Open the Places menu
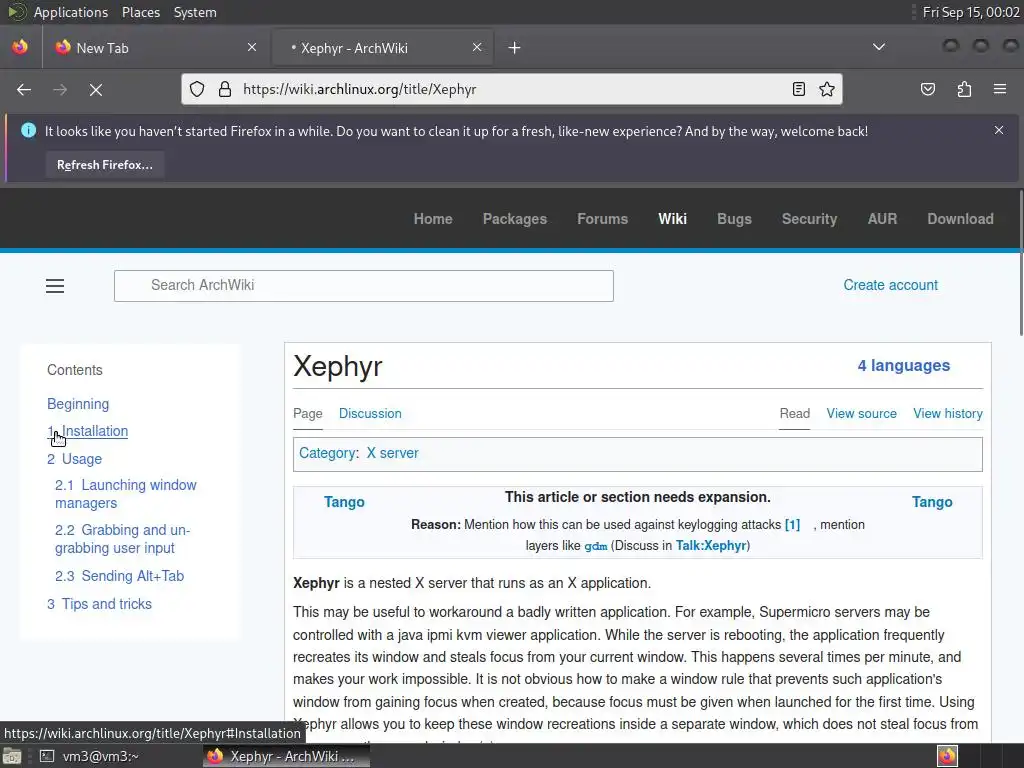Image resolution: width=1024 pixels, height=768 pixels. [x=141, y=12]
